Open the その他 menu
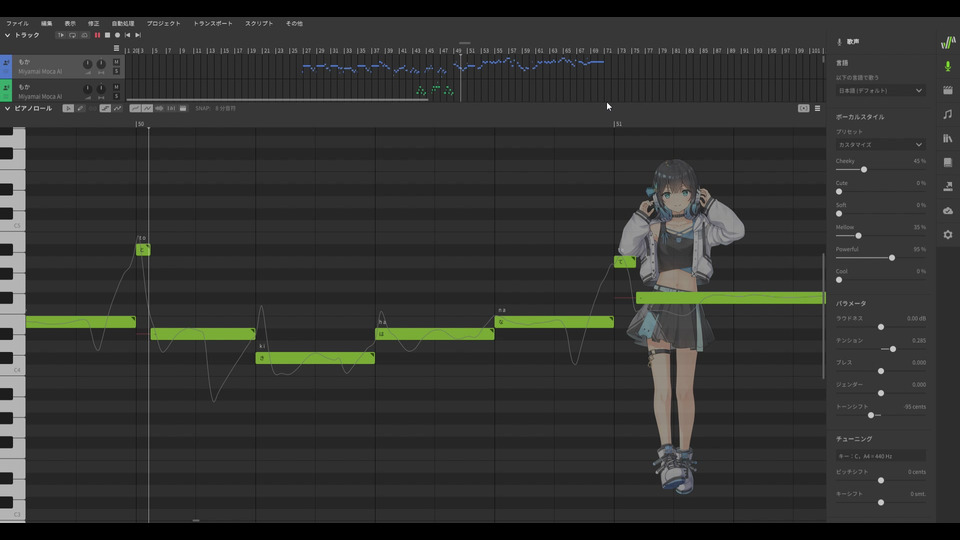The width and height of the screenshot is (960, 540). [294, 23]
